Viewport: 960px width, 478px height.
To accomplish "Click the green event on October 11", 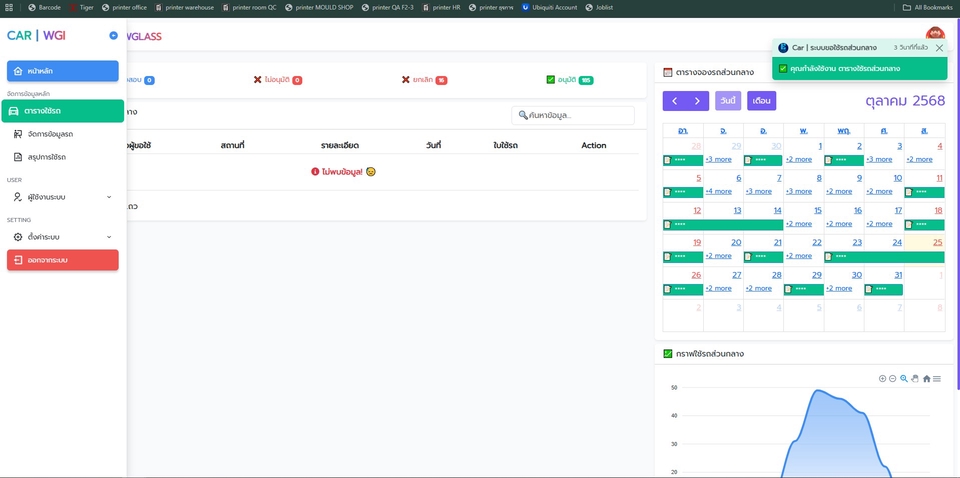I will (924, 192).
